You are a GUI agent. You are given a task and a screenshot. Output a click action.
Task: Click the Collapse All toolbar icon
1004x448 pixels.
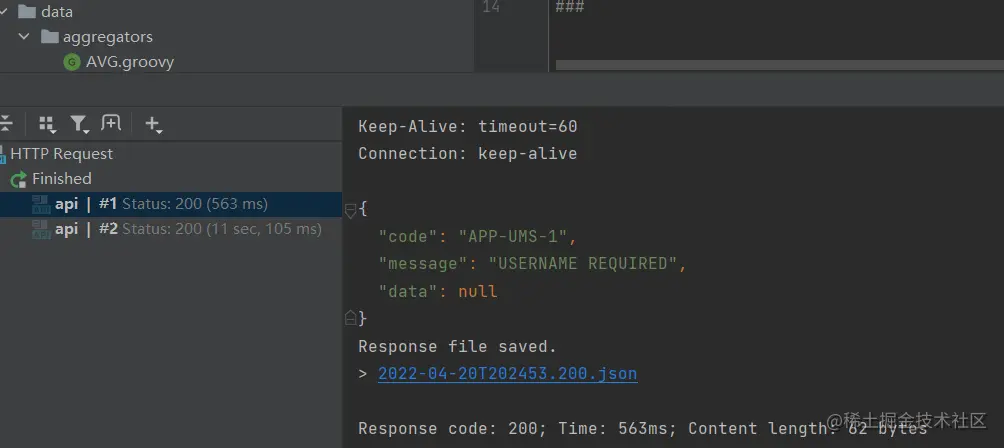click(x=5, y=124)
